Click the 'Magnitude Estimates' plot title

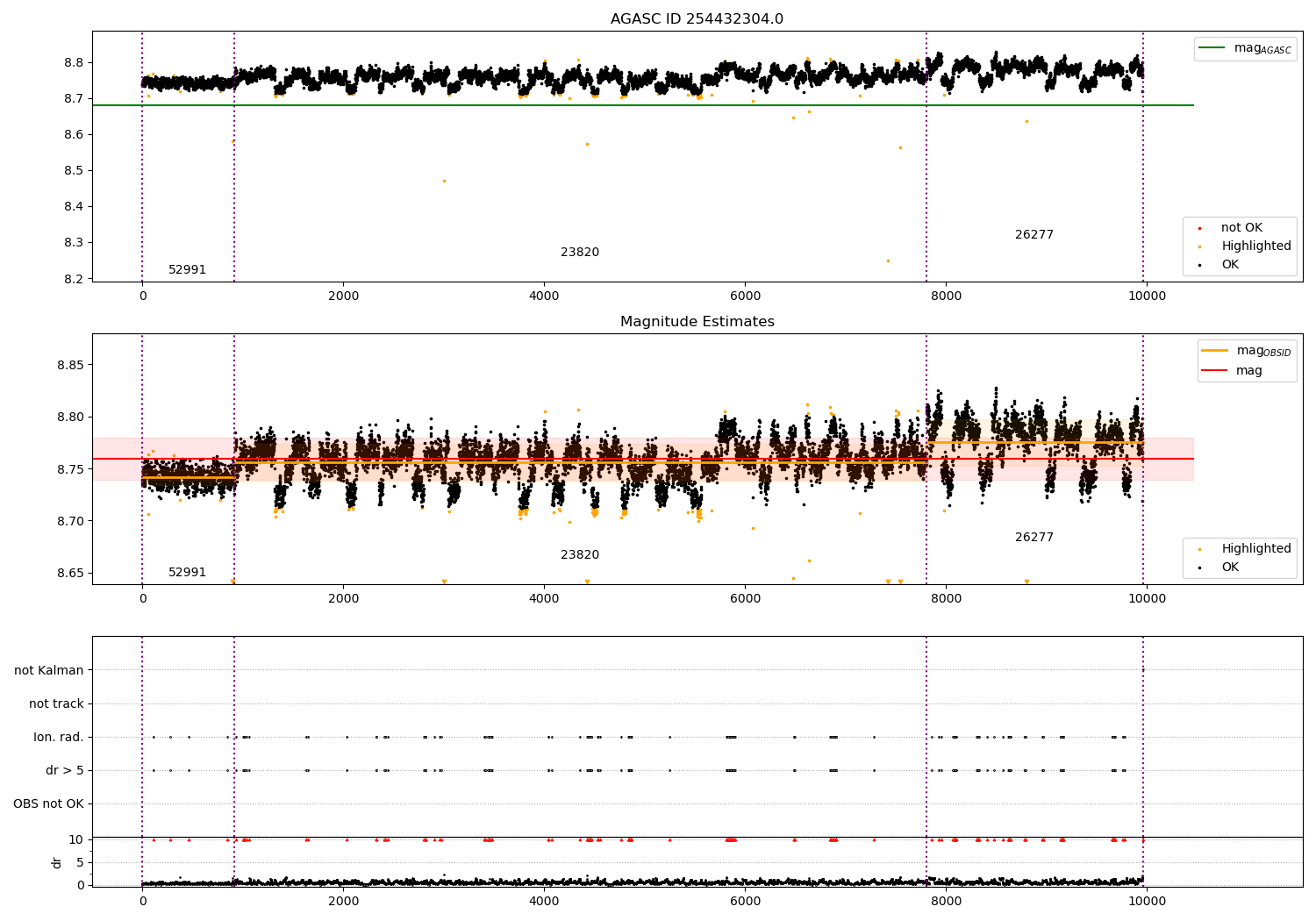pos(697,322)
